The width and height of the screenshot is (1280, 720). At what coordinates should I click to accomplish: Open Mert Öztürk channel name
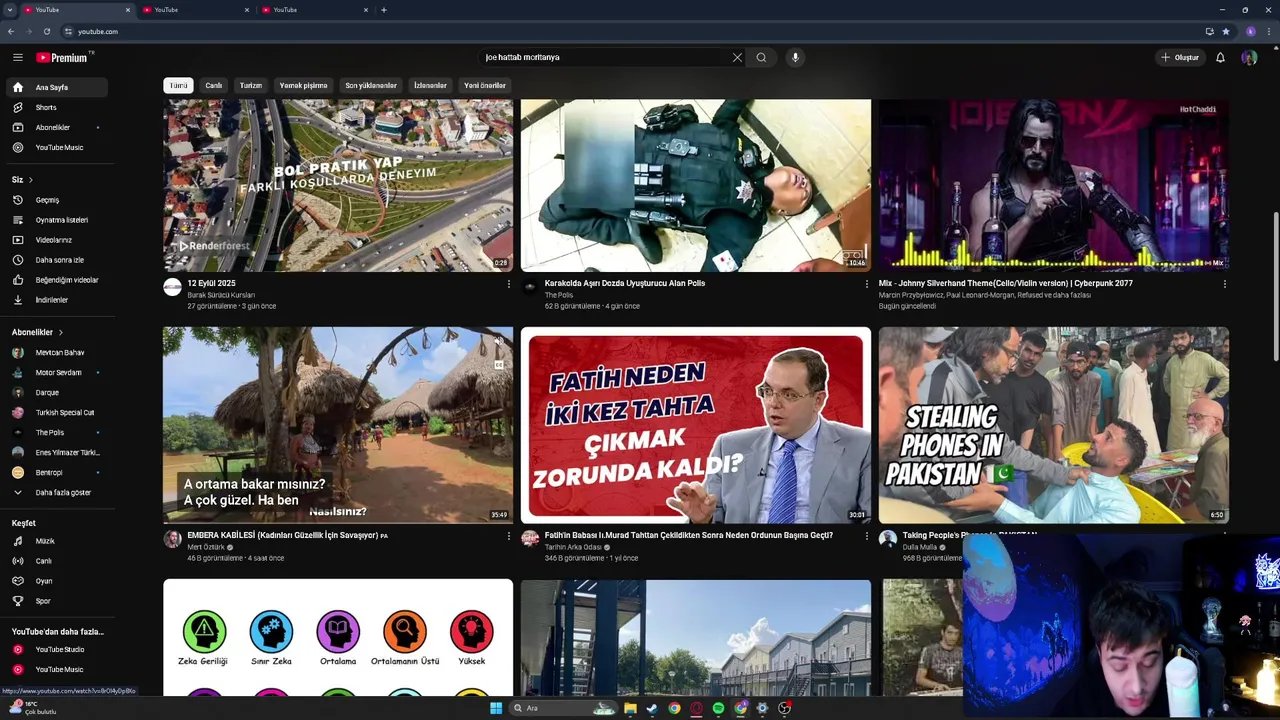[206, 547]
